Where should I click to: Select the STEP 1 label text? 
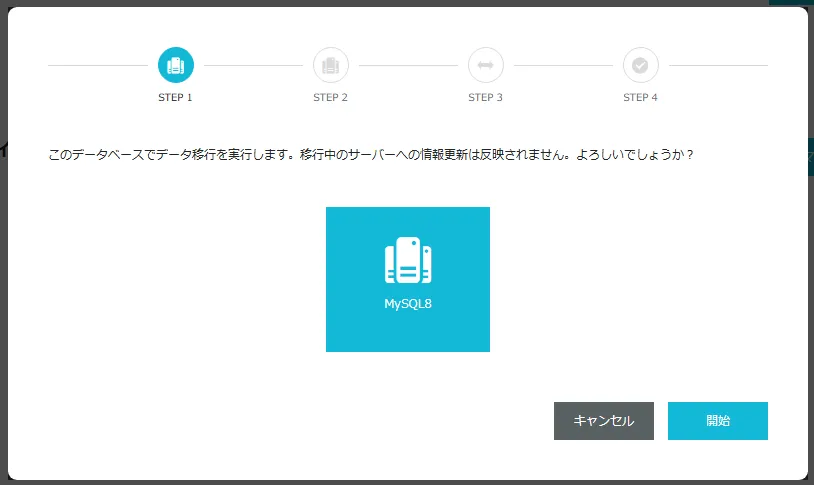(176, 98)
